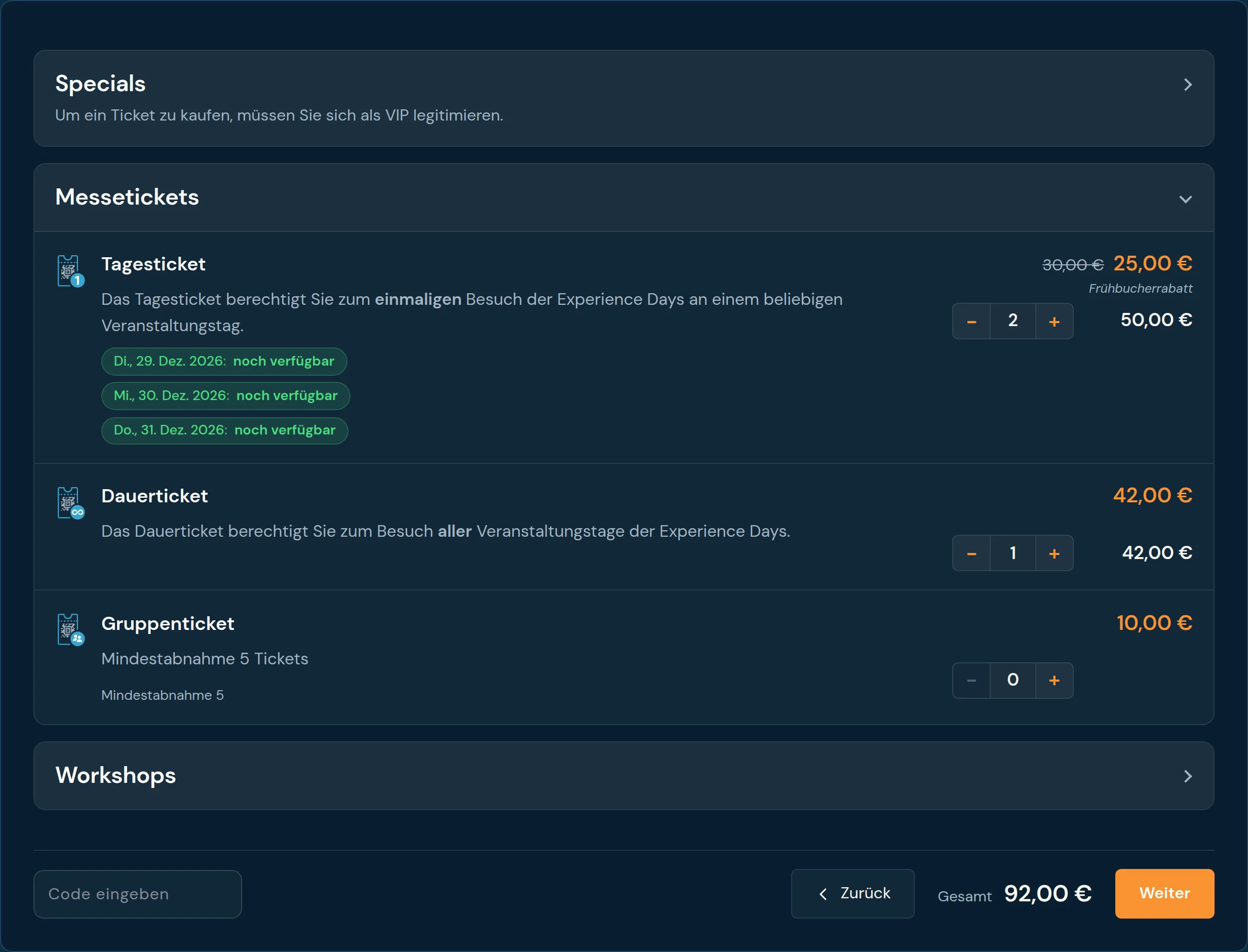Decrease Tagesticket quantity with minus
The height and width of the screenshot is (952, 1248).
971,321
